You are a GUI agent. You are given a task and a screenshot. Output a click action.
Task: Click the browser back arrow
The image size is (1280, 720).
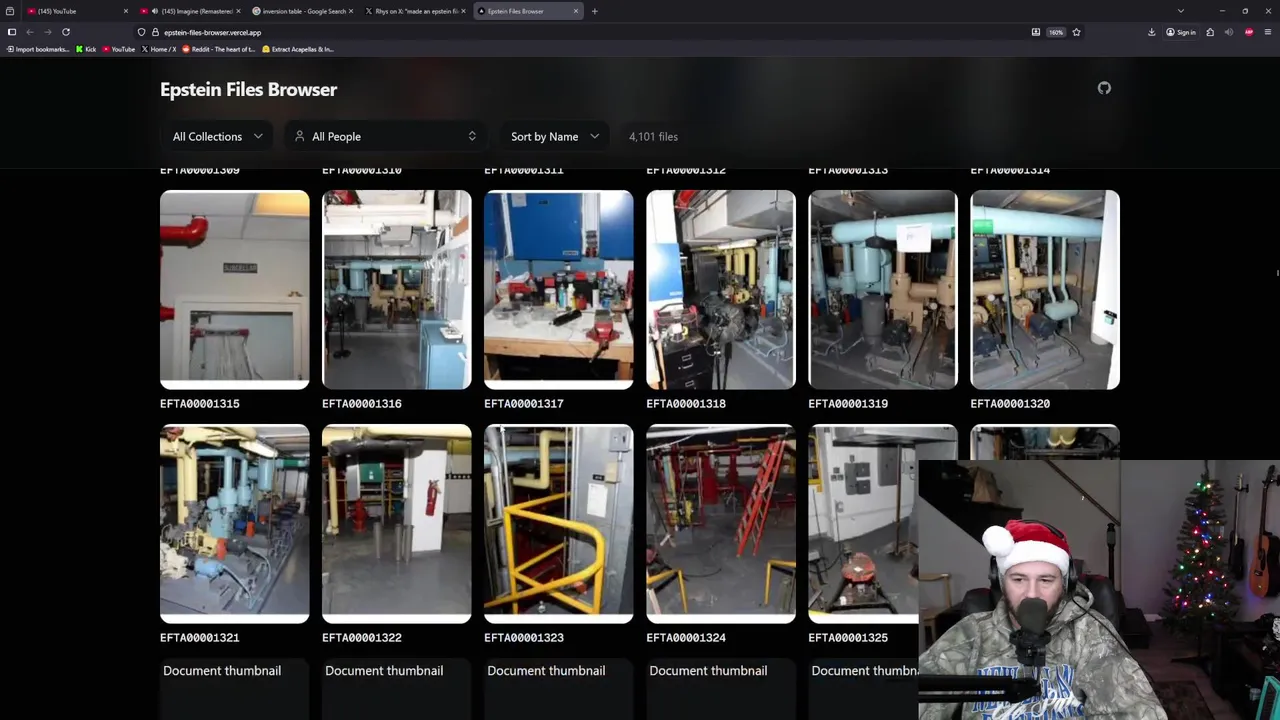[30, 32]
